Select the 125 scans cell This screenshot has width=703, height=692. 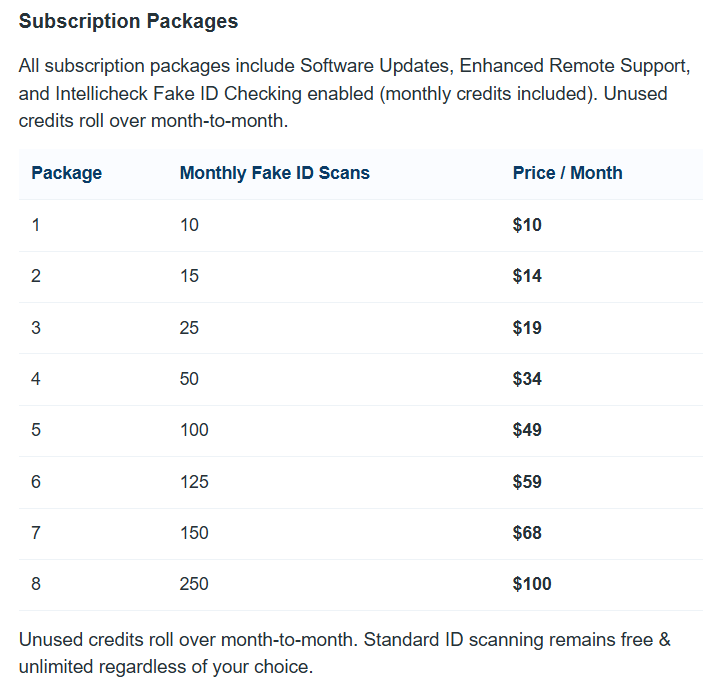[x=194, y=482]
